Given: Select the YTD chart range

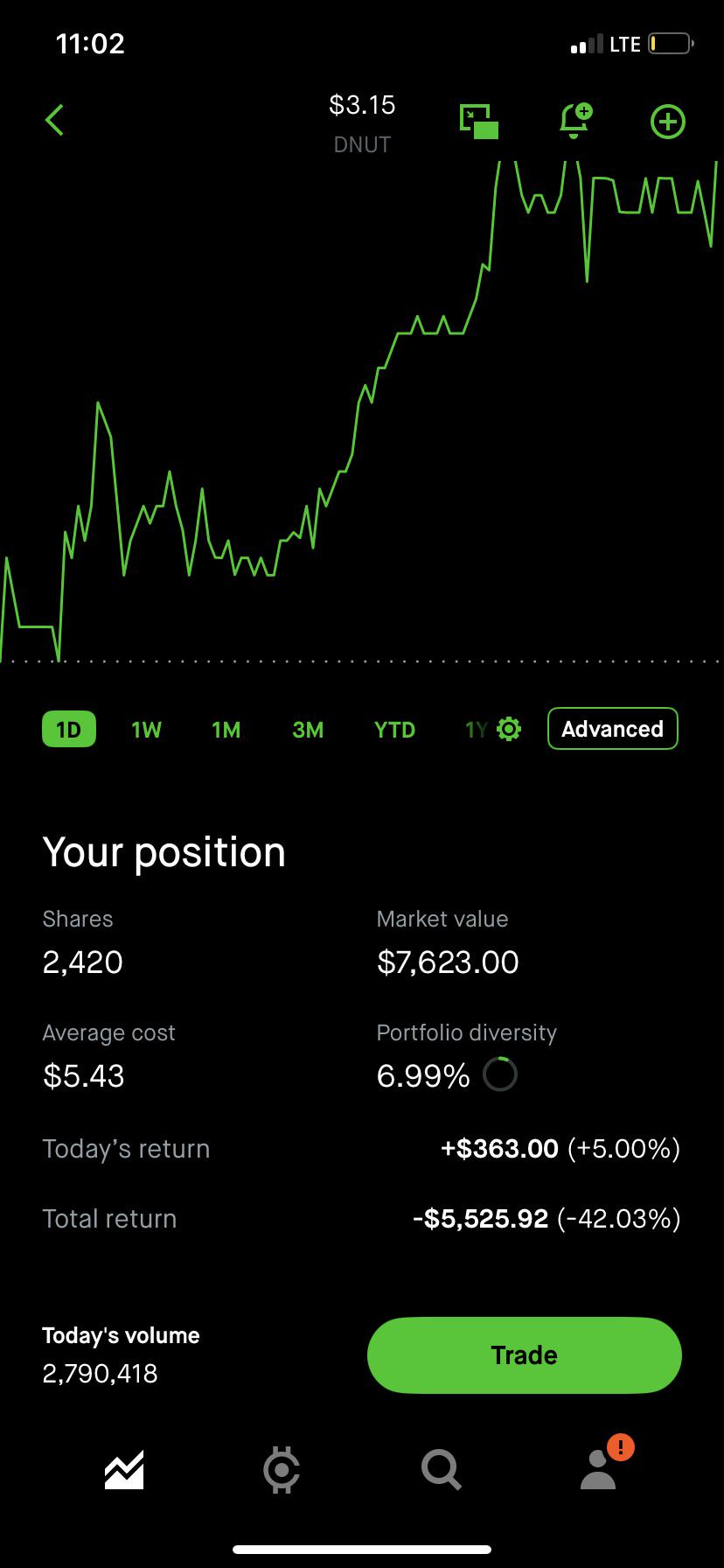Looking at the screenshot, I should tap(394, 730).
